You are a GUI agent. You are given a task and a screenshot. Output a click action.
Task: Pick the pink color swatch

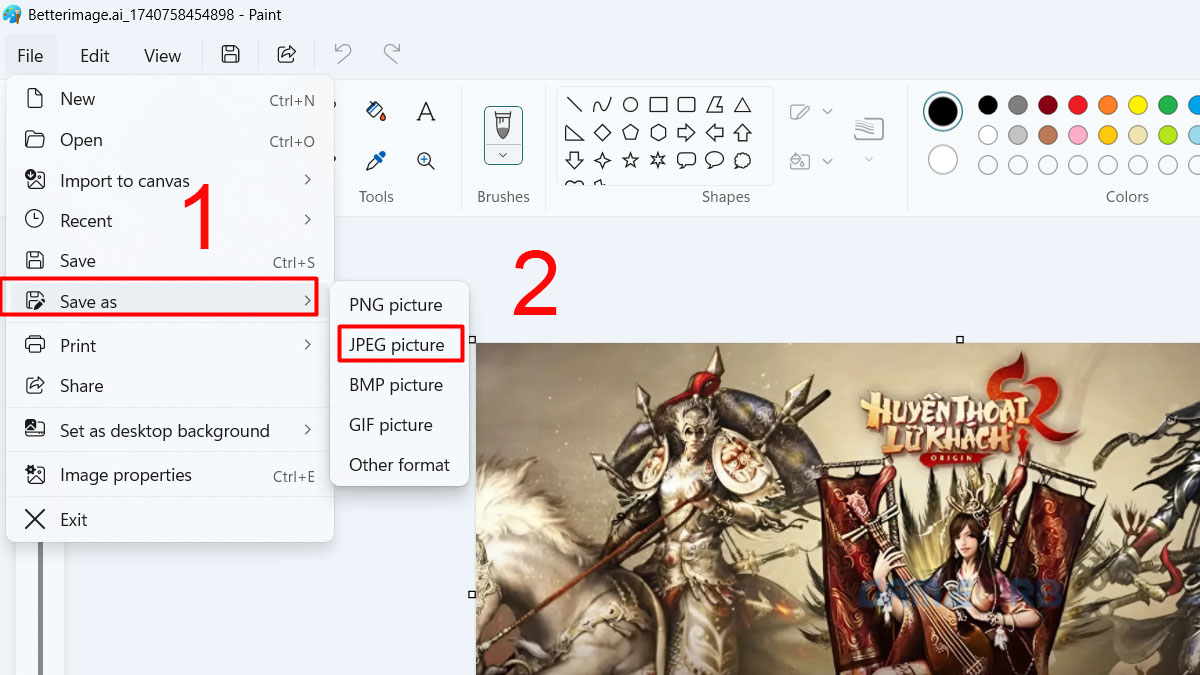1078,135
